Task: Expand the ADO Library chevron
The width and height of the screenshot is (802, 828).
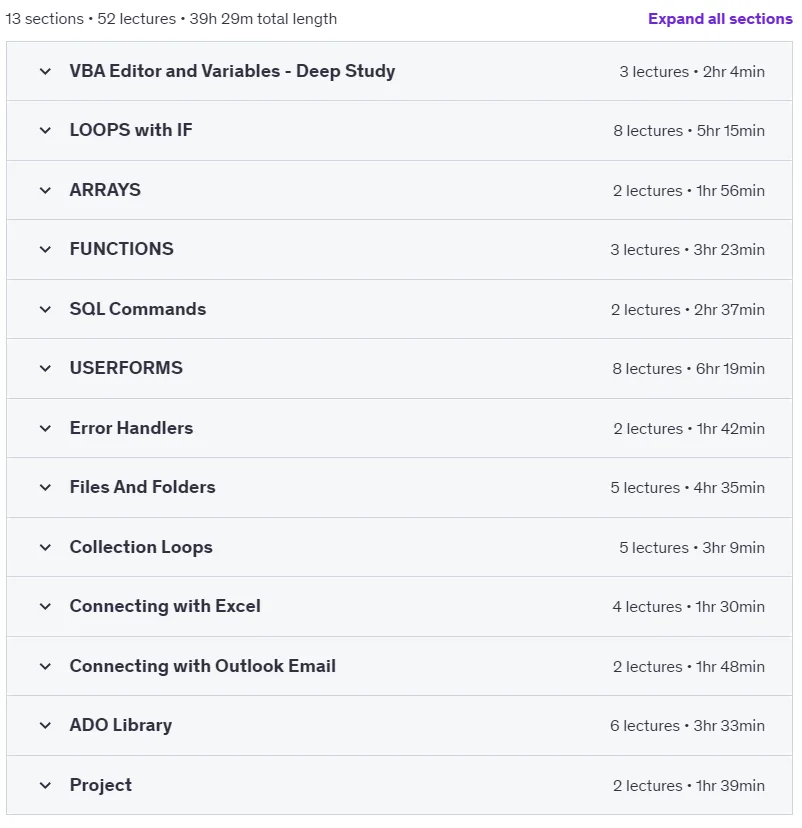Action: click(45, 726)
